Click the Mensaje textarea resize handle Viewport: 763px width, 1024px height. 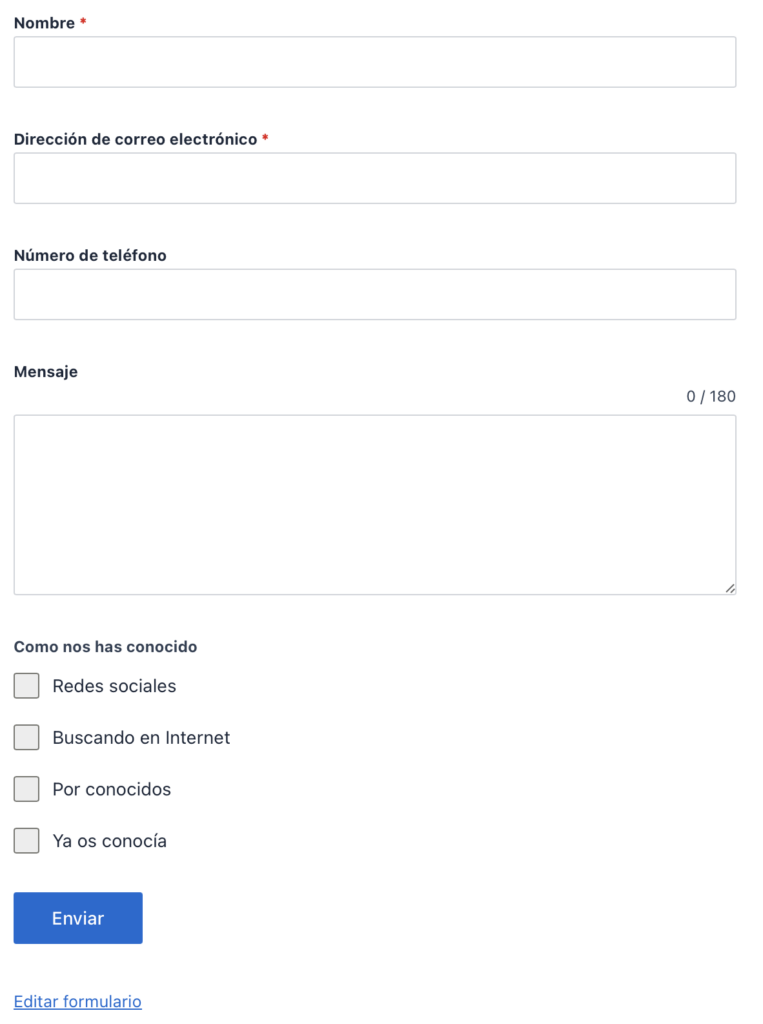pyautogui.click(x=730, y=588)
